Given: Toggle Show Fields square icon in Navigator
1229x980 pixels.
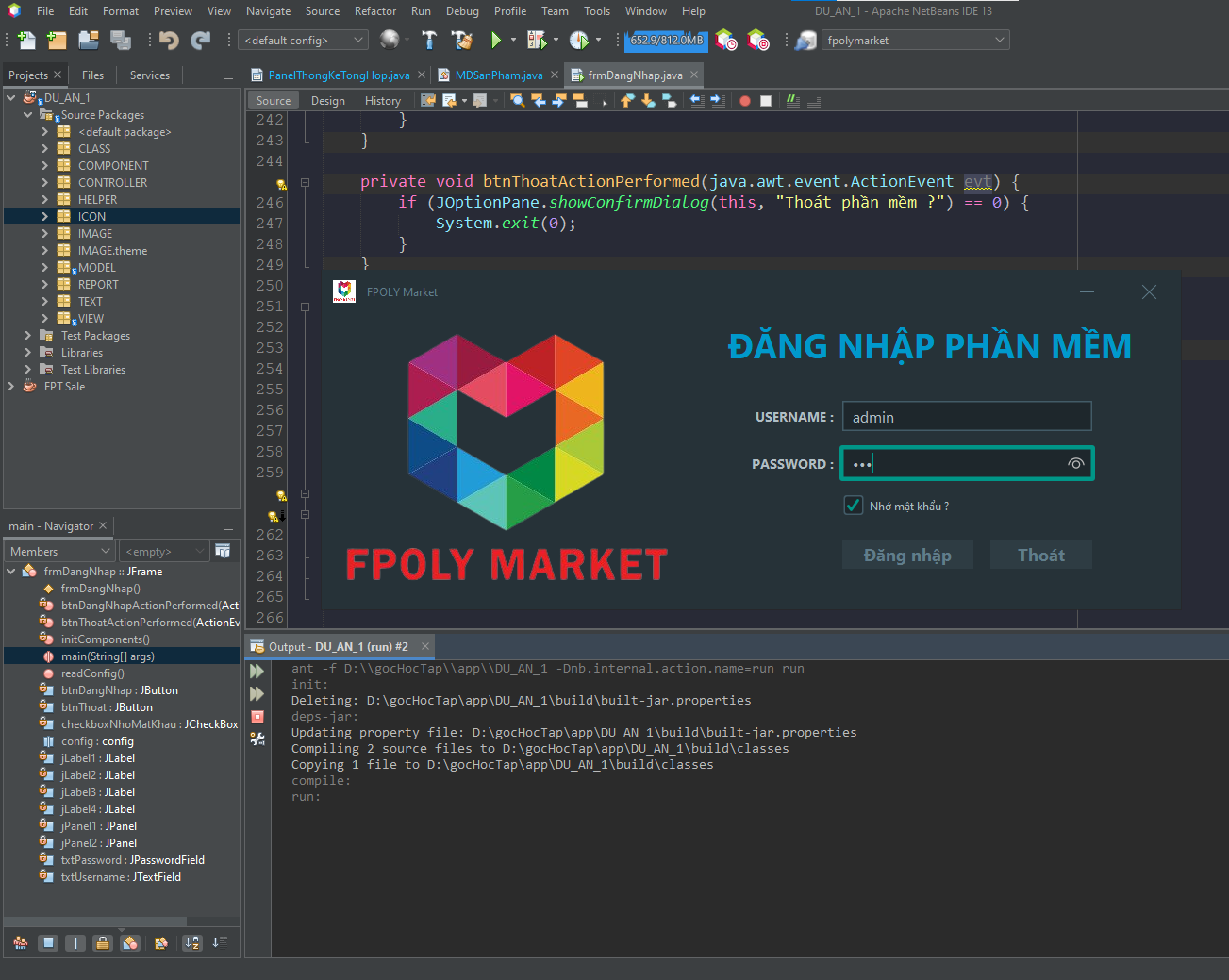Looking at the screenshot, I should [x=48, y=942].
